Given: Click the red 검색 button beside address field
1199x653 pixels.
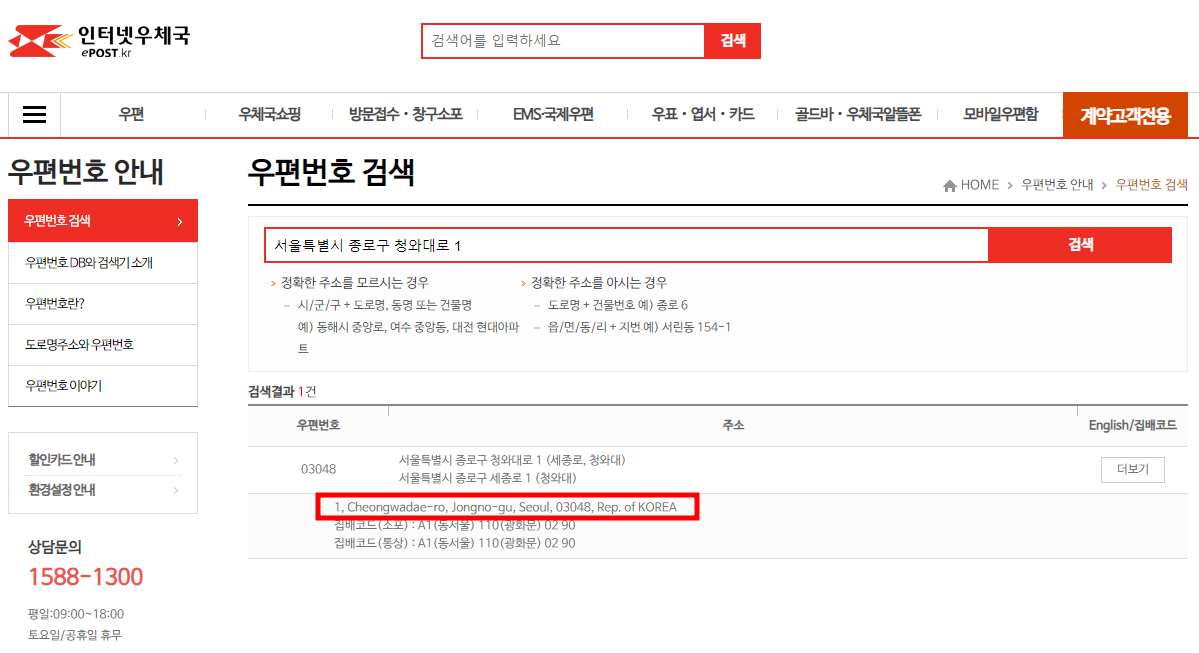Looking at the screenshot, I should point(1080,244).
